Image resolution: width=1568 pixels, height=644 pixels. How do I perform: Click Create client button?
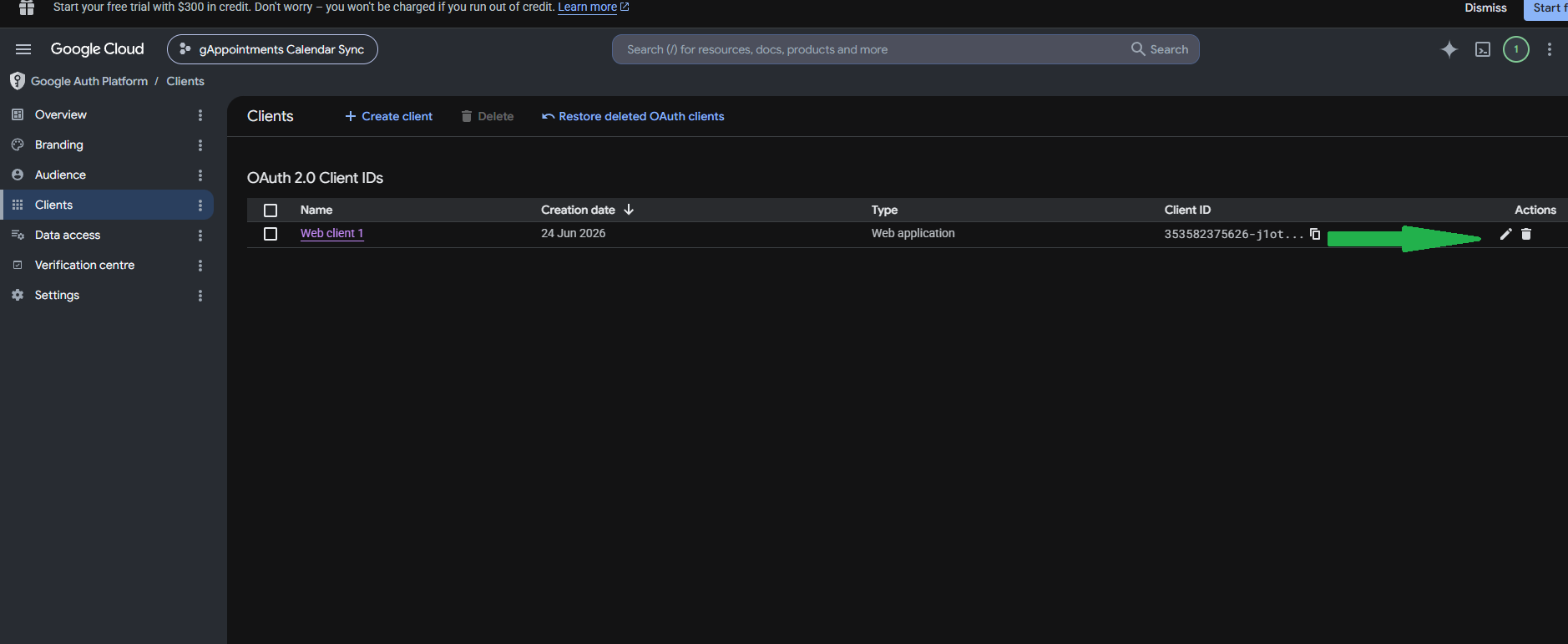pyautogui.click(x=389, y=116)
